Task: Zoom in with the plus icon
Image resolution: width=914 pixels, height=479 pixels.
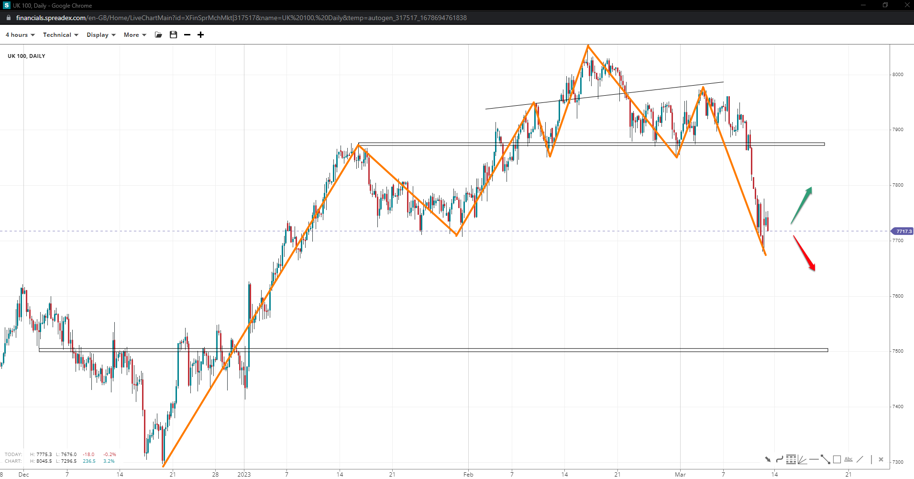Action: click(201, 35)
